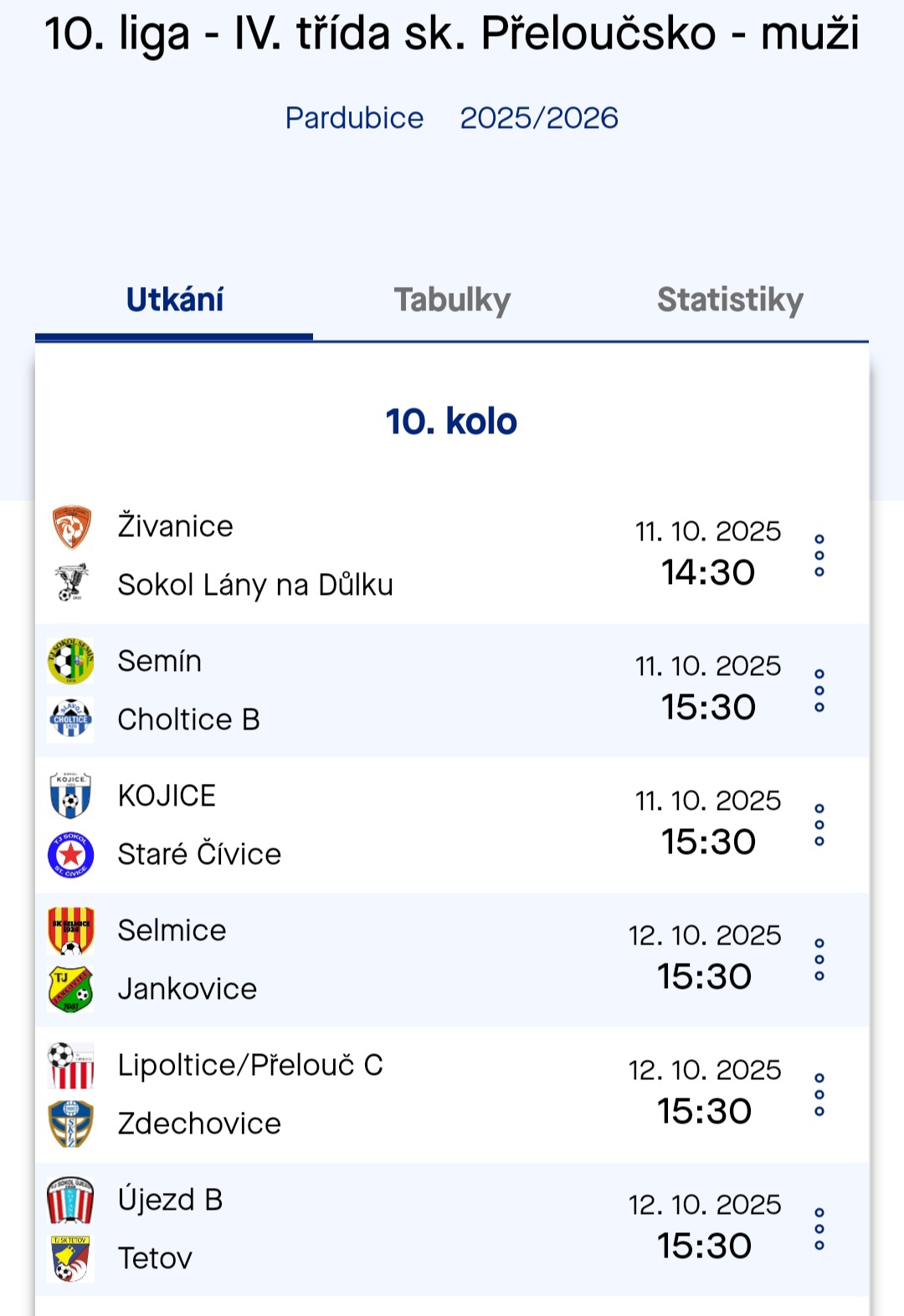Open Lipoltice/Přelouč C team name
The image size is (904, 1316).
point(250,1065)
